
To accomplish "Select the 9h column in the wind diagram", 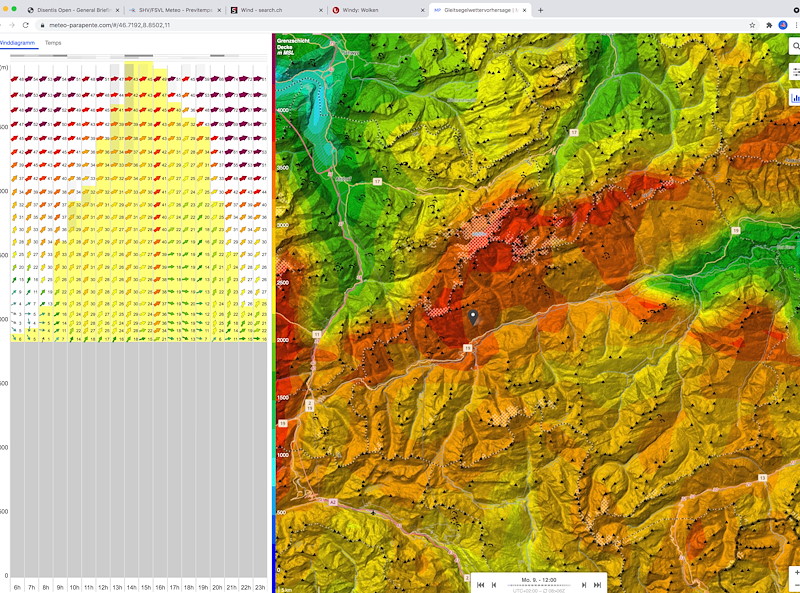I will point(60,587).
